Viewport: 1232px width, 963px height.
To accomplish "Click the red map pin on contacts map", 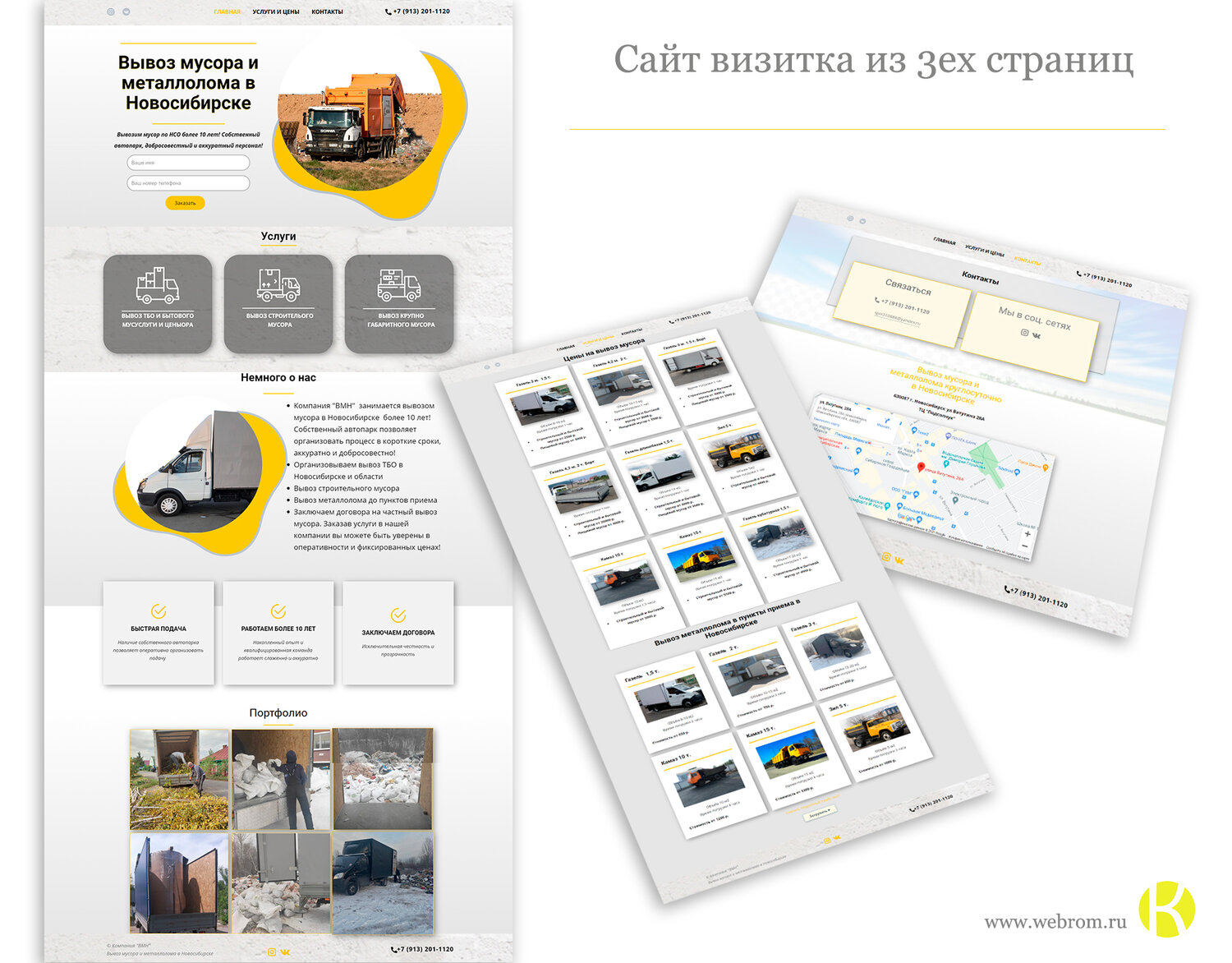I will (x=921, y=468).
